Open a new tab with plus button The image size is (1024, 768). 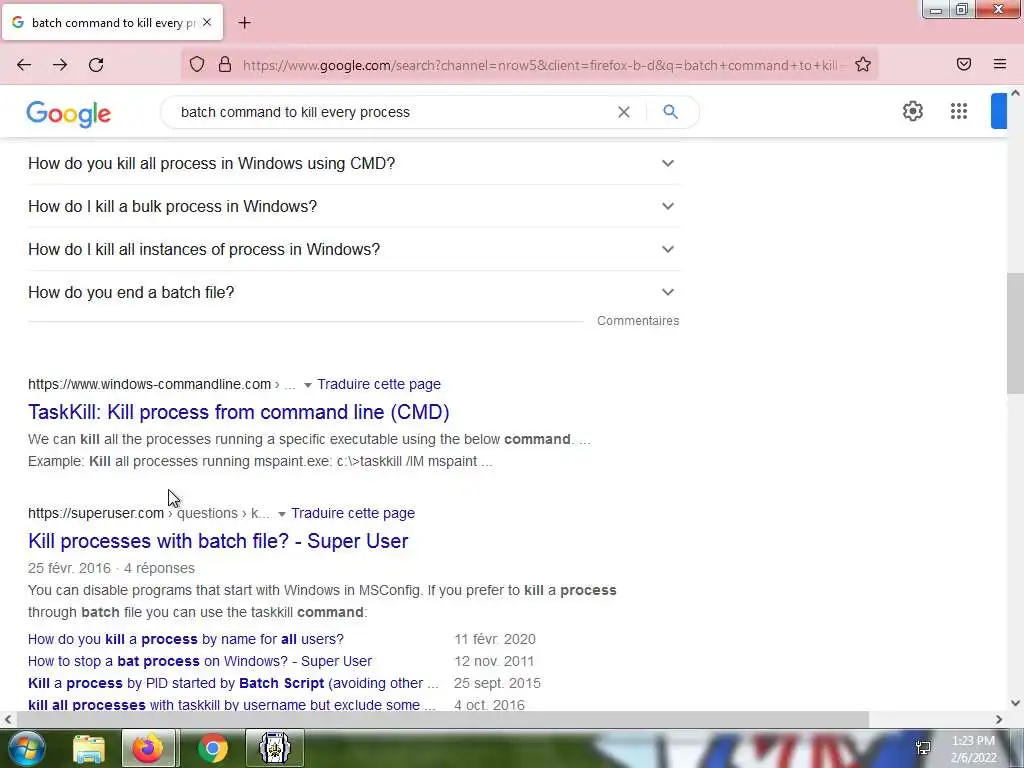pos(244,23)
